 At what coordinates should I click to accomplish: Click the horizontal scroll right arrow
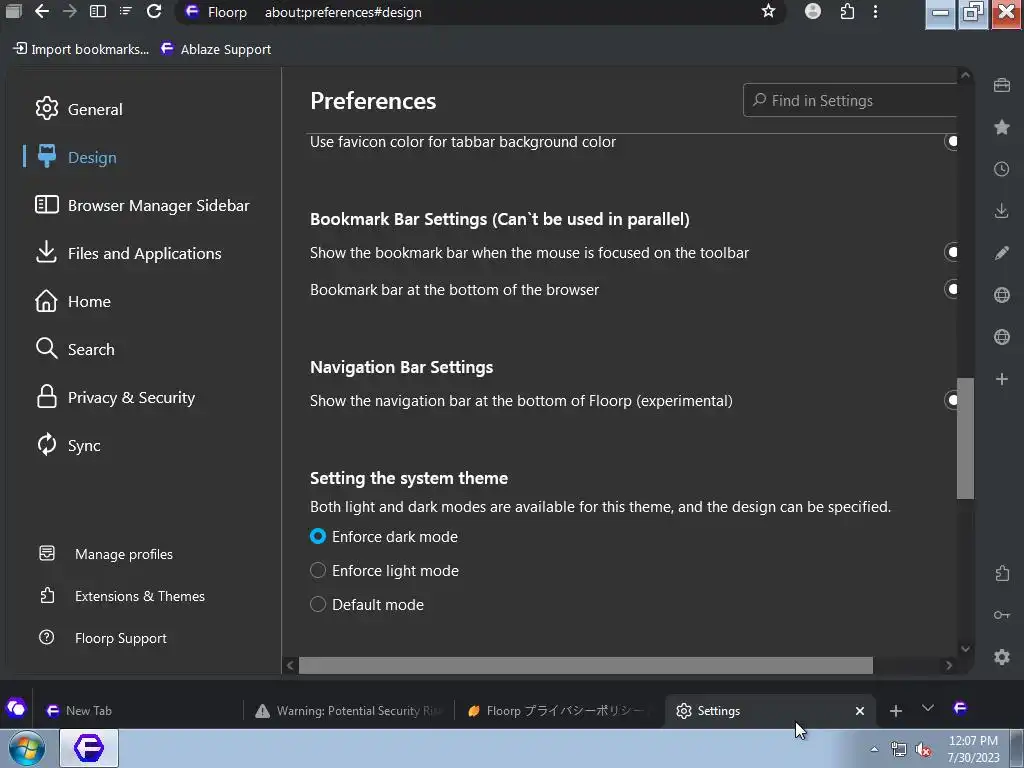pyautogui.click(x=949, y=665)
